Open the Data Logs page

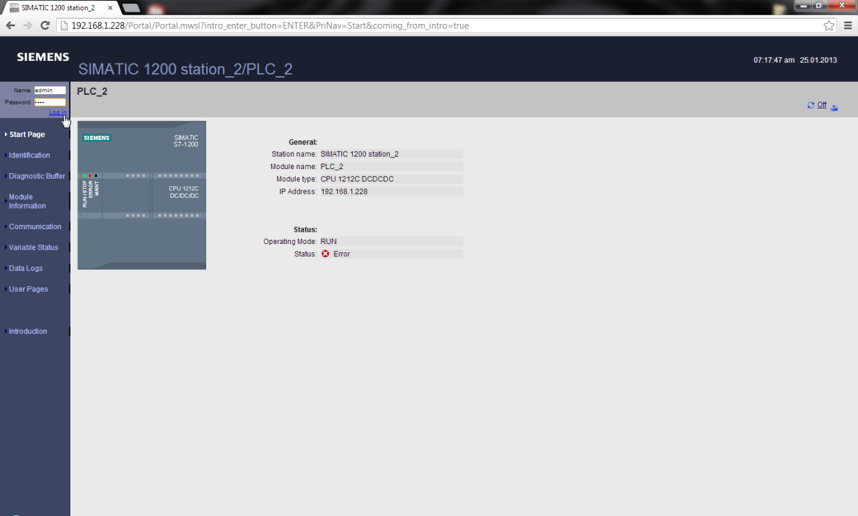click(25, 268)
